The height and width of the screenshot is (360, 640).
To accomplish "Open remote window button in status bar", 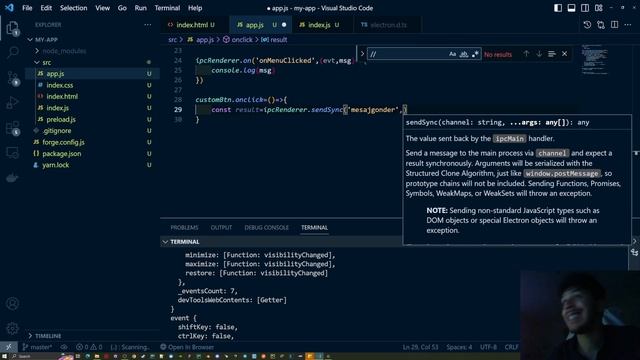I will [x=9, y=347].
